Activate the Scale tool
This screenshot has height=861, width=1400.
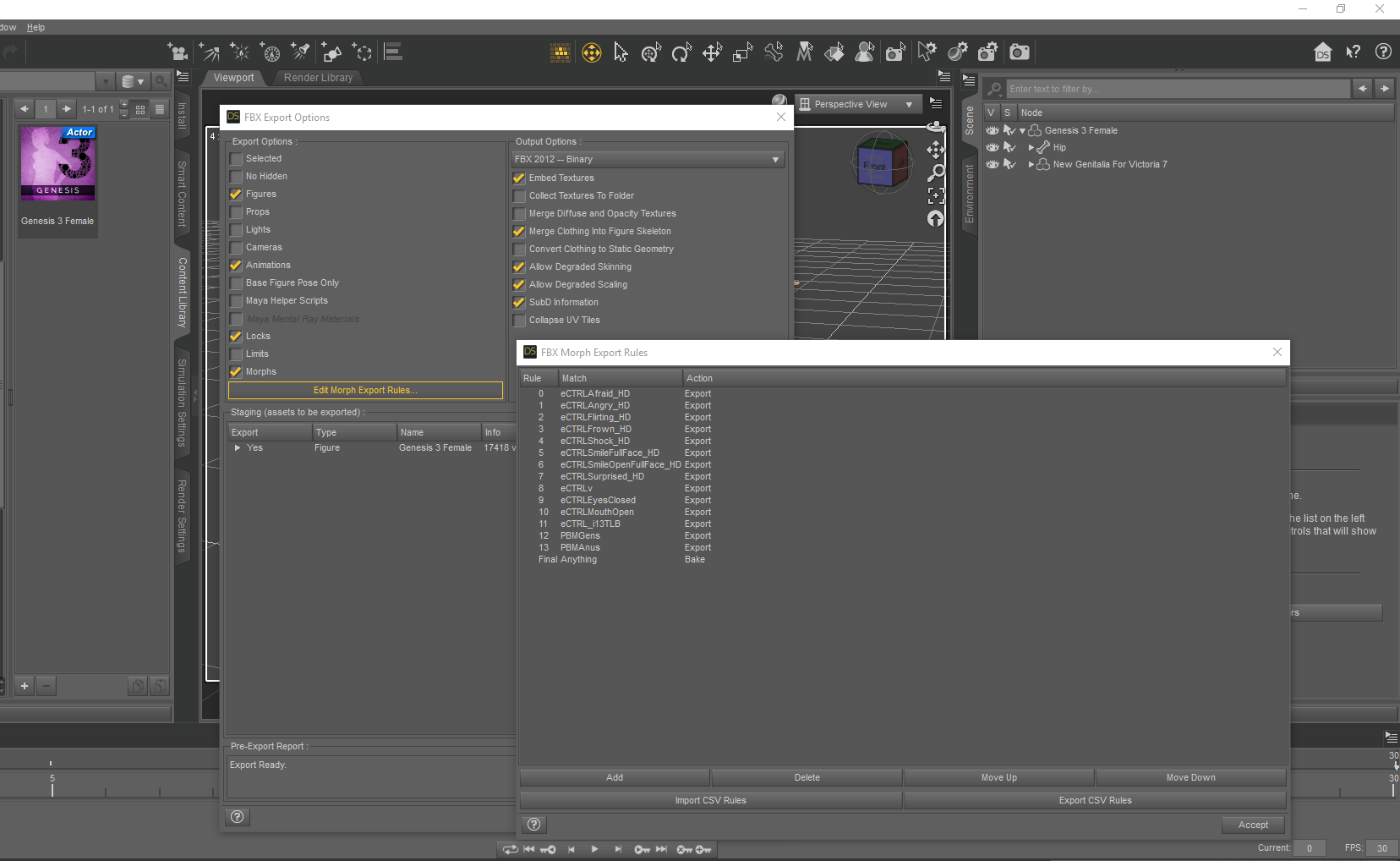click(742, 53)
